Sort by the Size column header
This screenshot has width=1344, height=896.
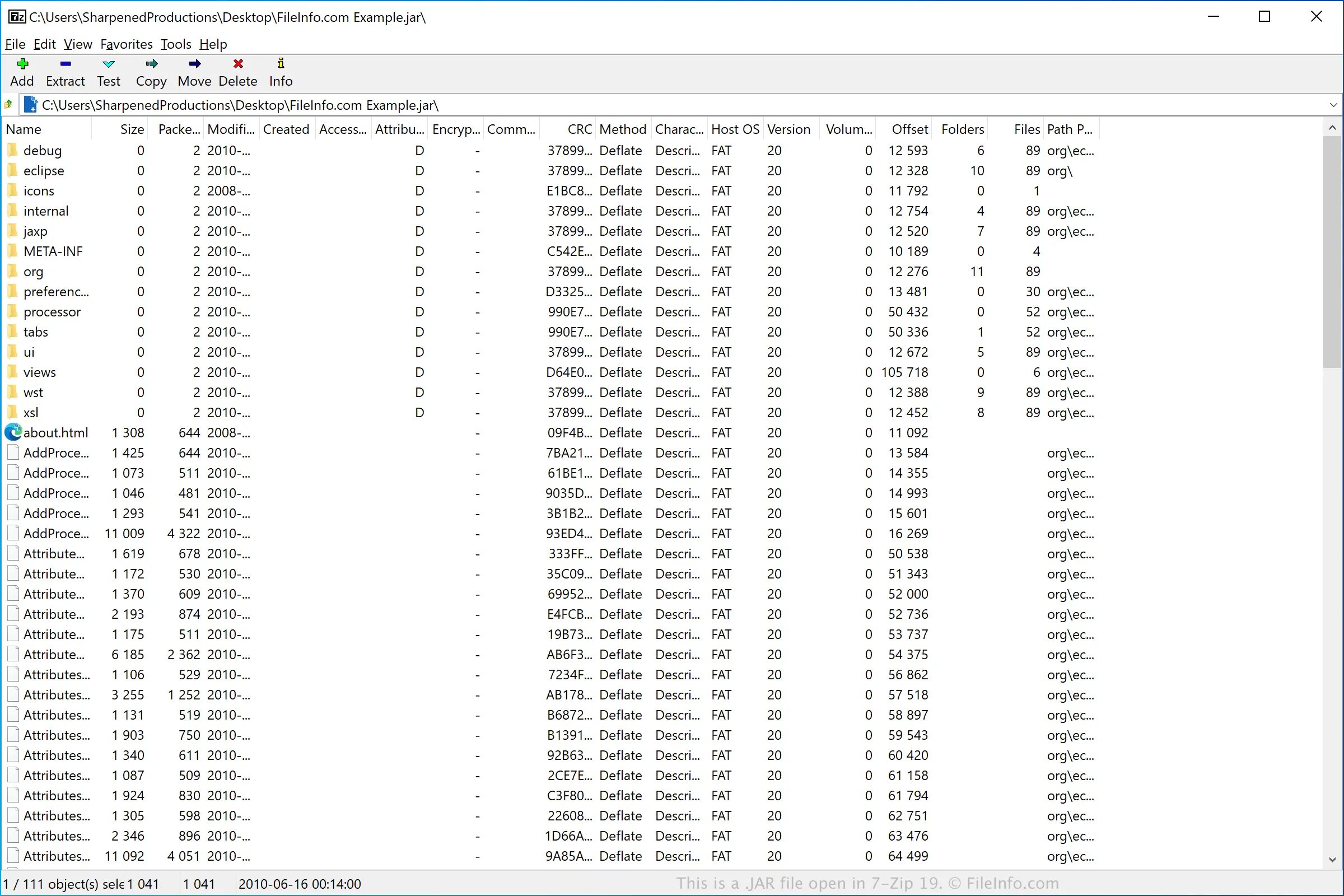click(132, 130)
